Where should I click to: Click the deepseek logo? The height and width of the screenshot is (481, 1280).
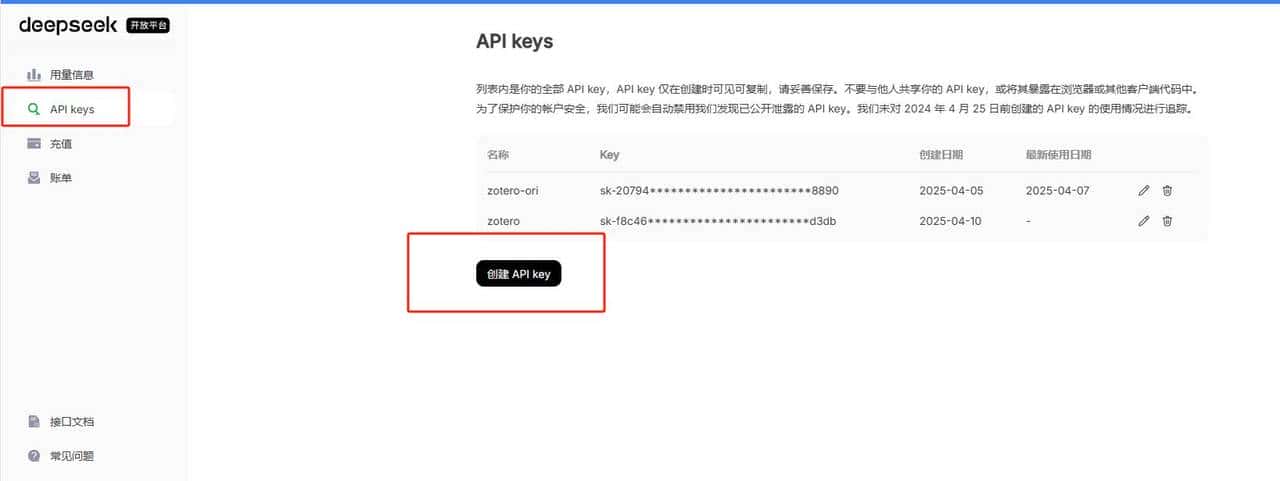pyautogui.click(x=68, y=25)
